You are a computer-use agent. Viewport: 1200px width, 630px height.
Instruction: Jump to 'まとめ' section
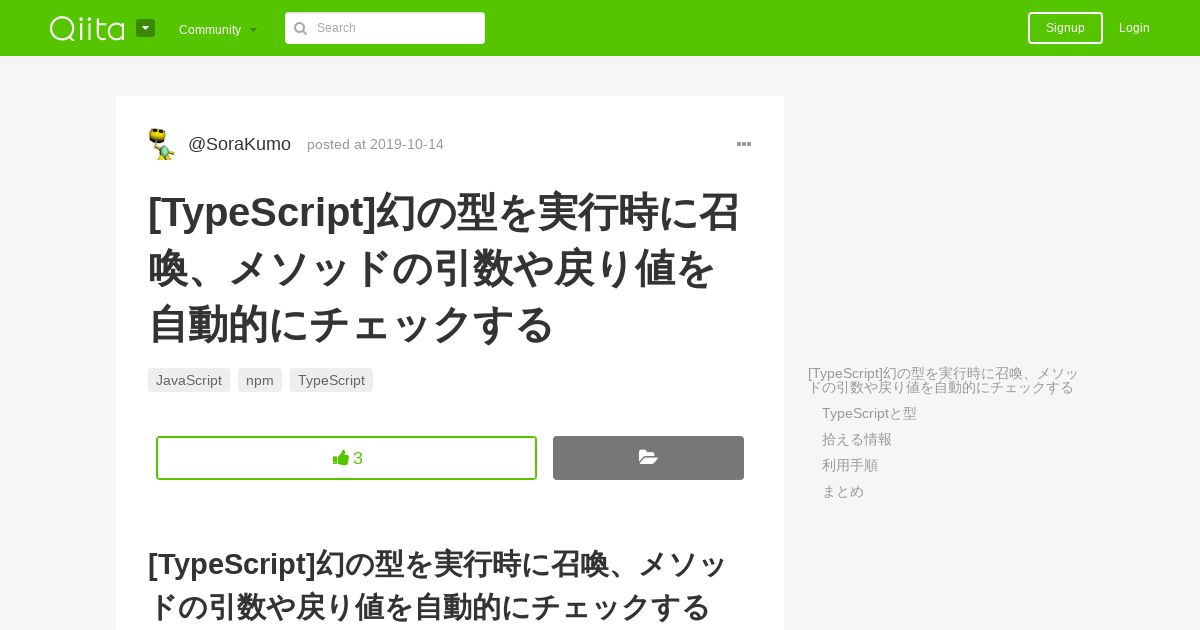pyautogui.click(x=843, y=491)
